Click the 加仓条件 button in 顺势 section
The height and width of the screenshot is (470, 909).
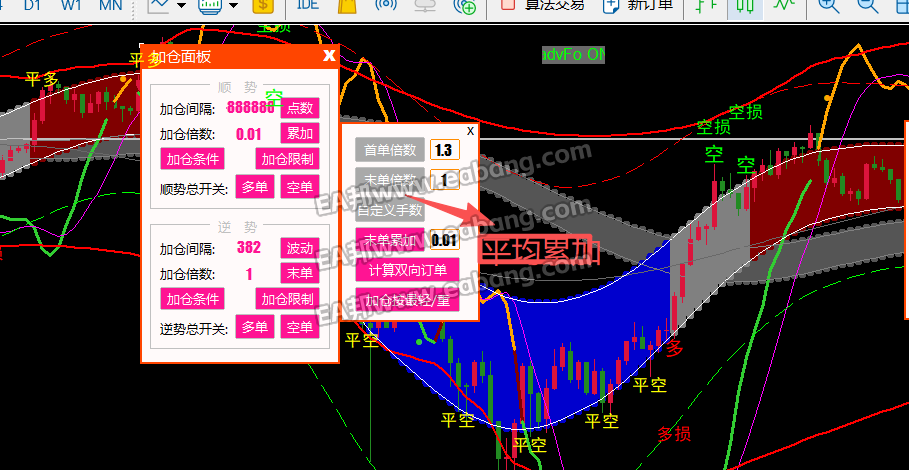click(x=193, y=159)
